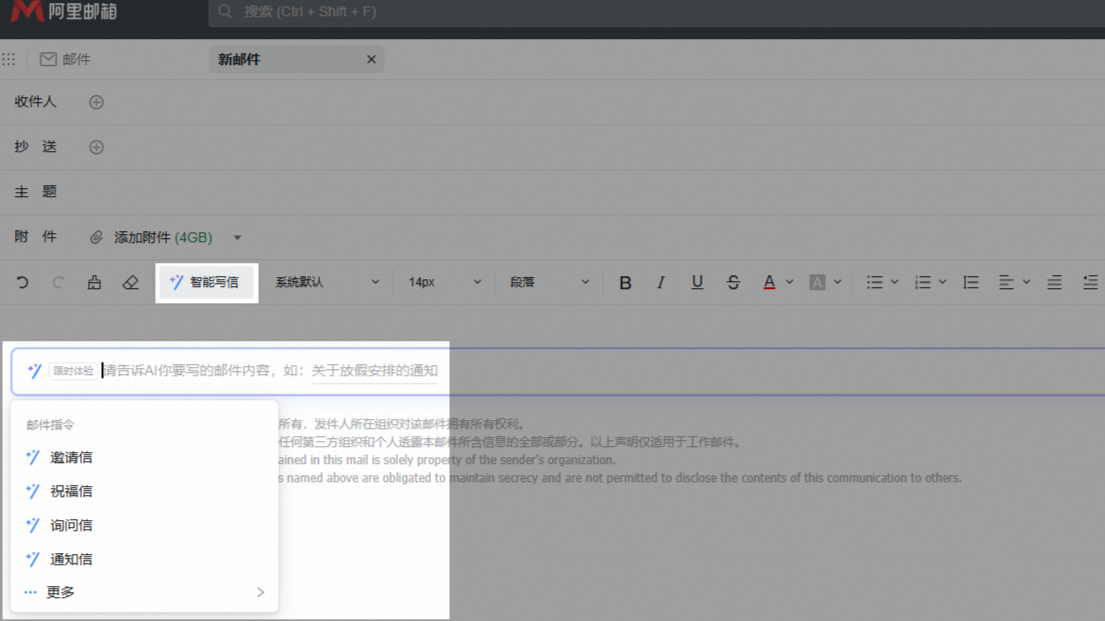Click the format painter icon

[x=94, y=282]
